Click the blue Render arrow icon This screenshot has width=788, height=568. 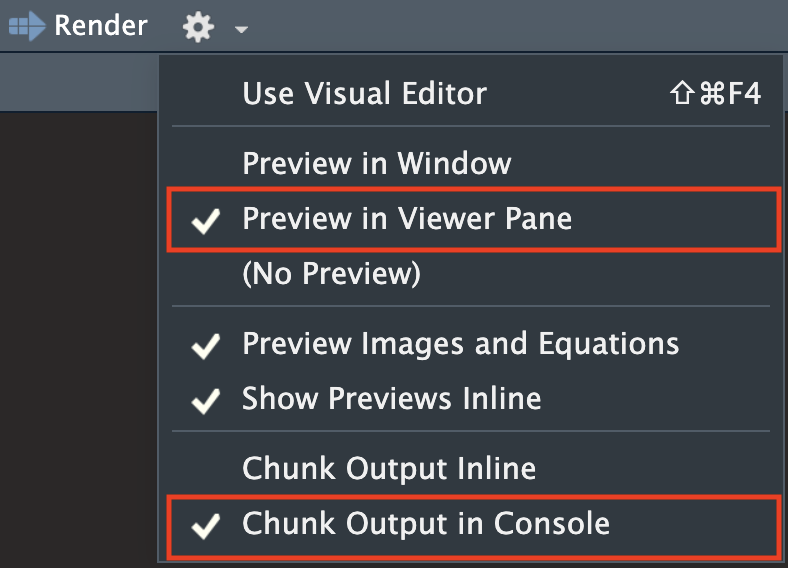point(27,26)
